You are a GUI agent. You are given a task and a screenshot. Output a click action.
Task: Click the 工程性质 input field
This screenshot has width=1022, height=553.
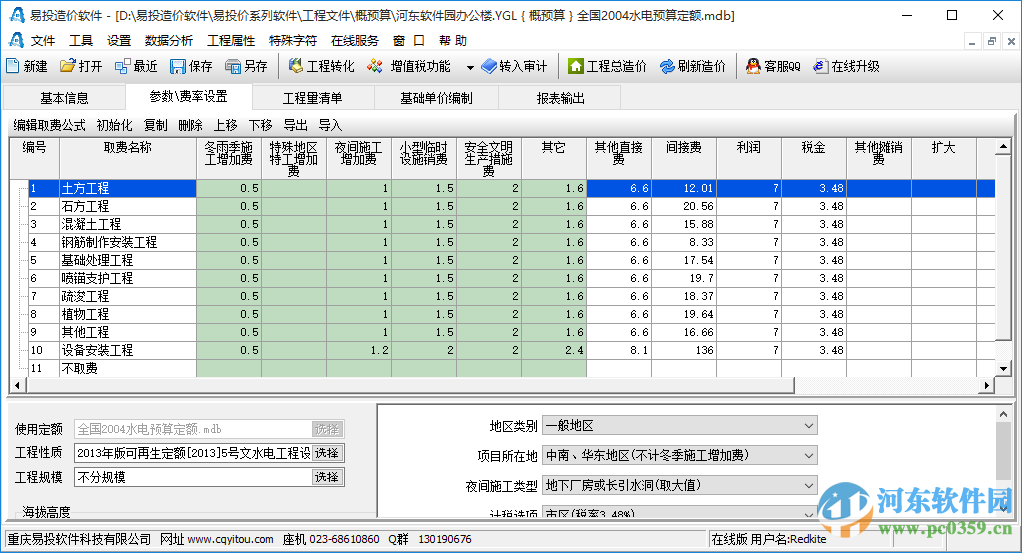[193, 453]
